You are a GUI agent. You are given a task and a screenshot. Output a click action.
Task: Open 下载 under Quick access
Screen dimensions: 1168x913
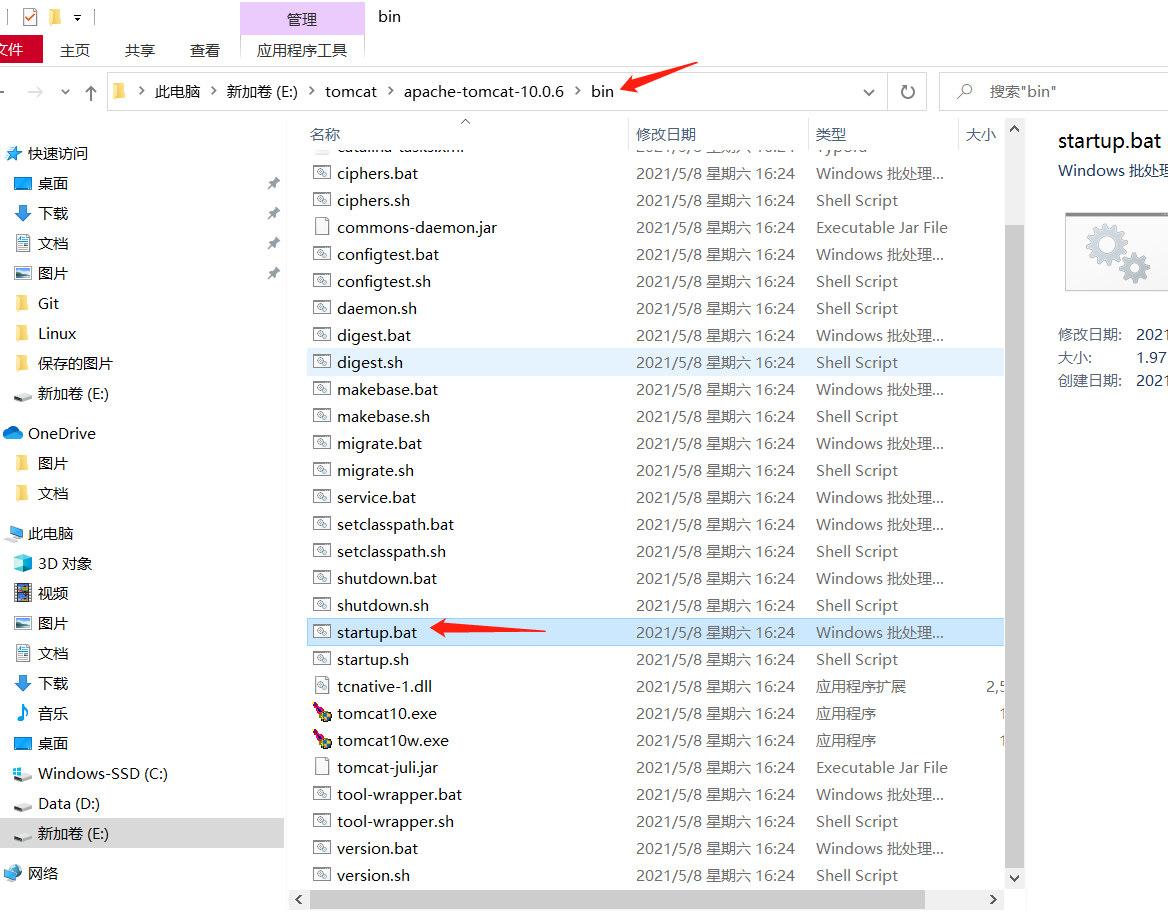(53, 213)
